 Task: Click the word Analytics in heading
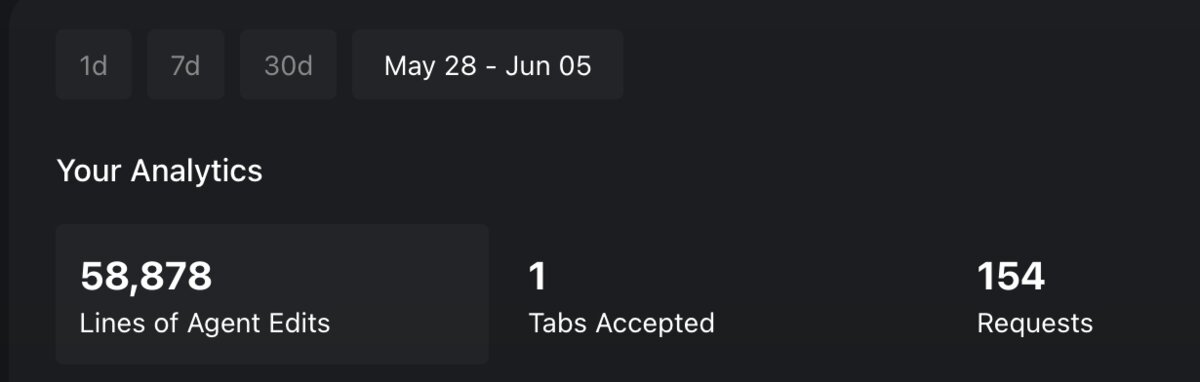pyautogui.click(x=197, y=172)
